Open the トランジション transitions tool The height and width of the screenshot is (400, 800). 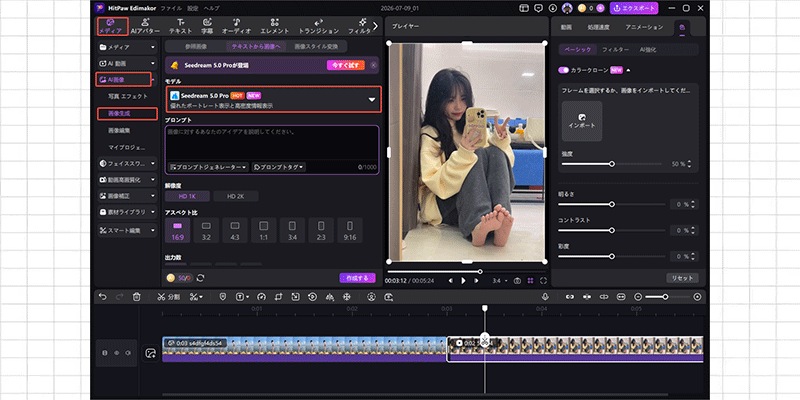click(x=318, y=26)
